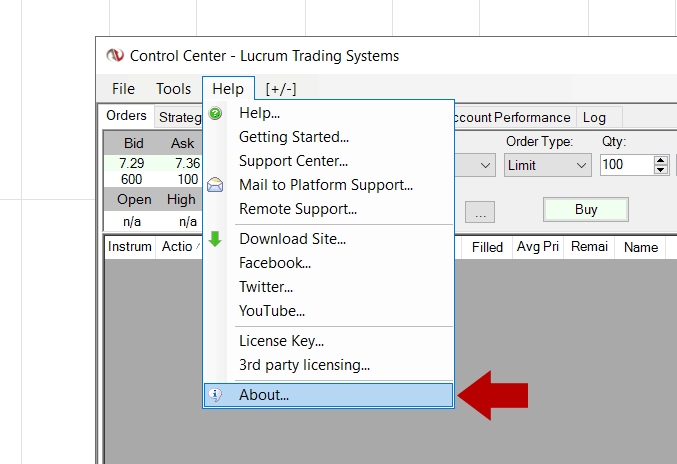
Task: Click the [+/-] menu item
Action: [281, 89]
